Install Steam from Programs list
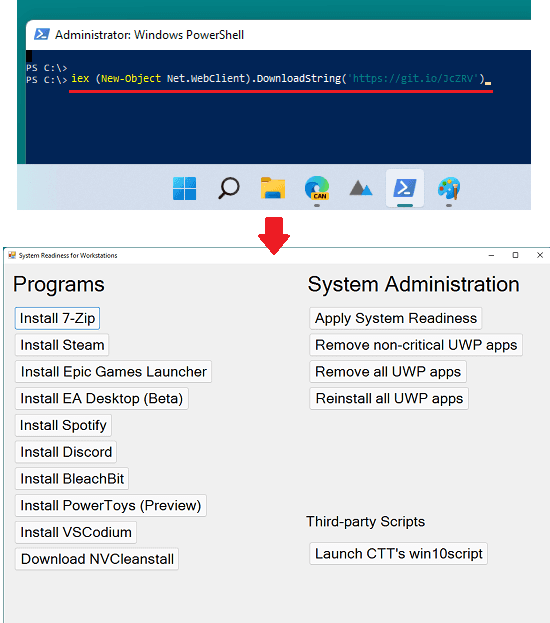This screenshot has width=550, height=623. pyautogui.click(x=62, y=345)
